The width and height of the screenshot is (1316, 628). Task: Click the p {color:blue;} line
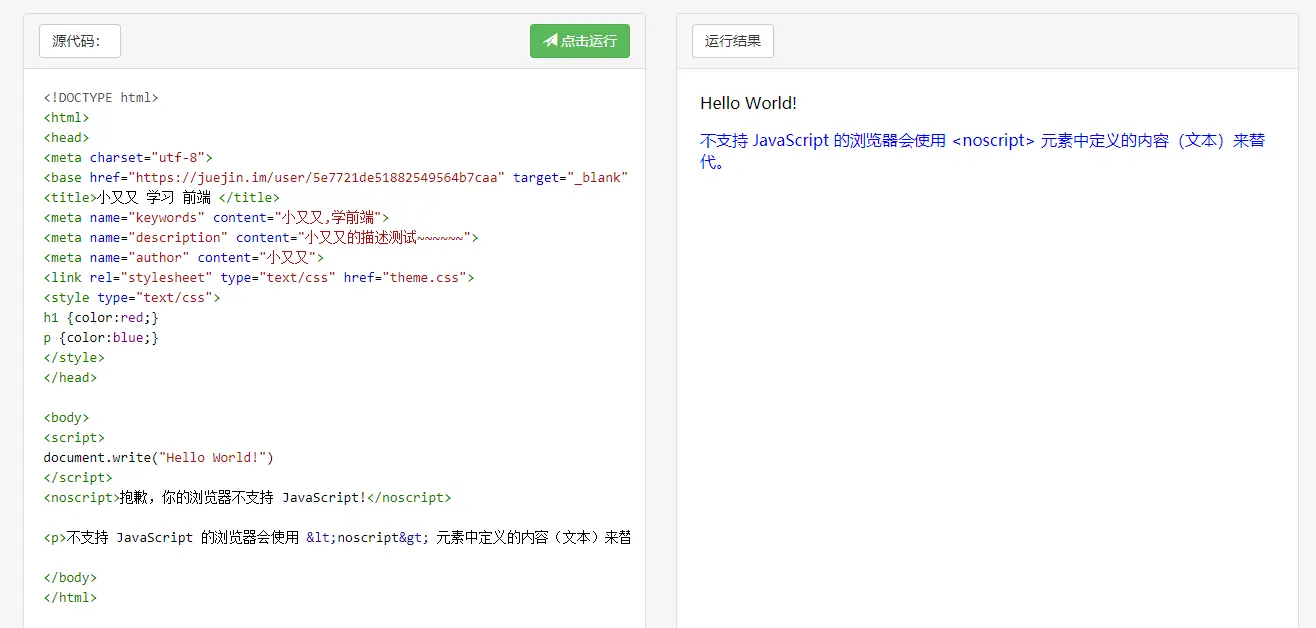point(101,338)
